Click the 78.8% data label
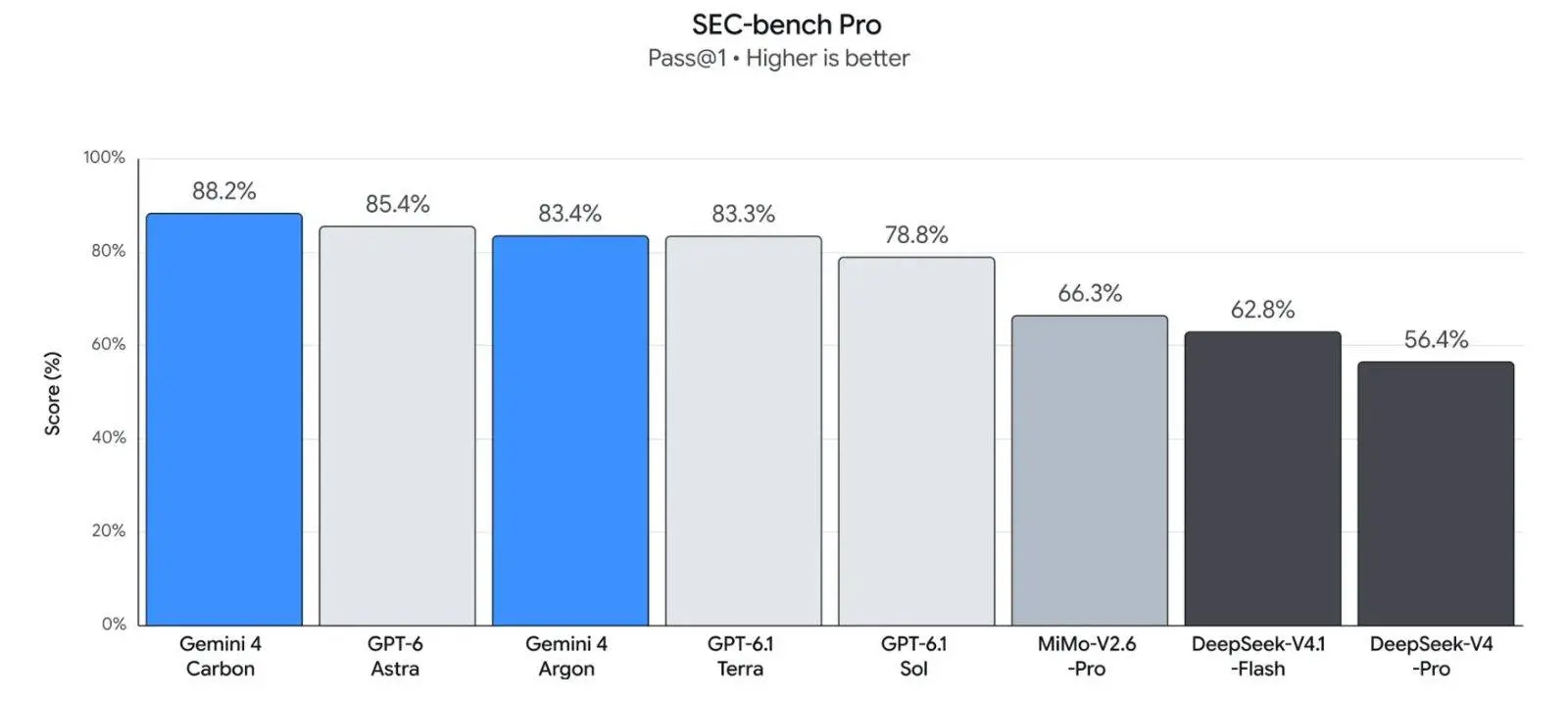 tap(916, 235)
